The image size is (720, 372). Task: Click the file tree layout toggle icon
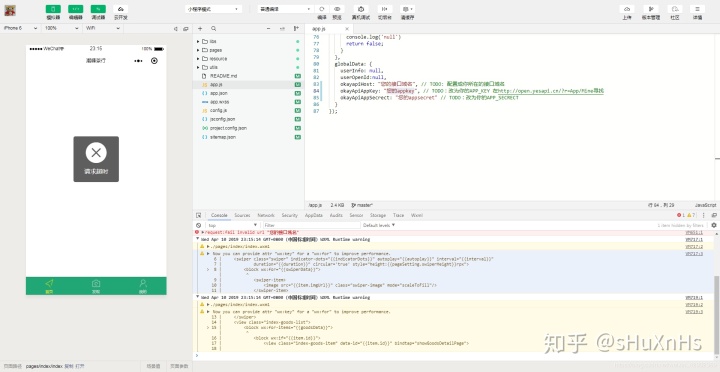282,28
